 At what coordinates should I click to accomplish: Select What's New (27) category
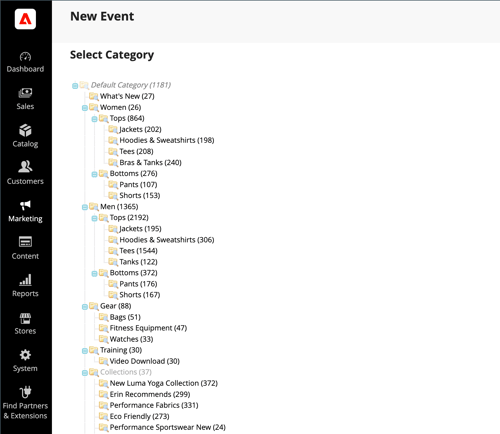tap(127, 96)
